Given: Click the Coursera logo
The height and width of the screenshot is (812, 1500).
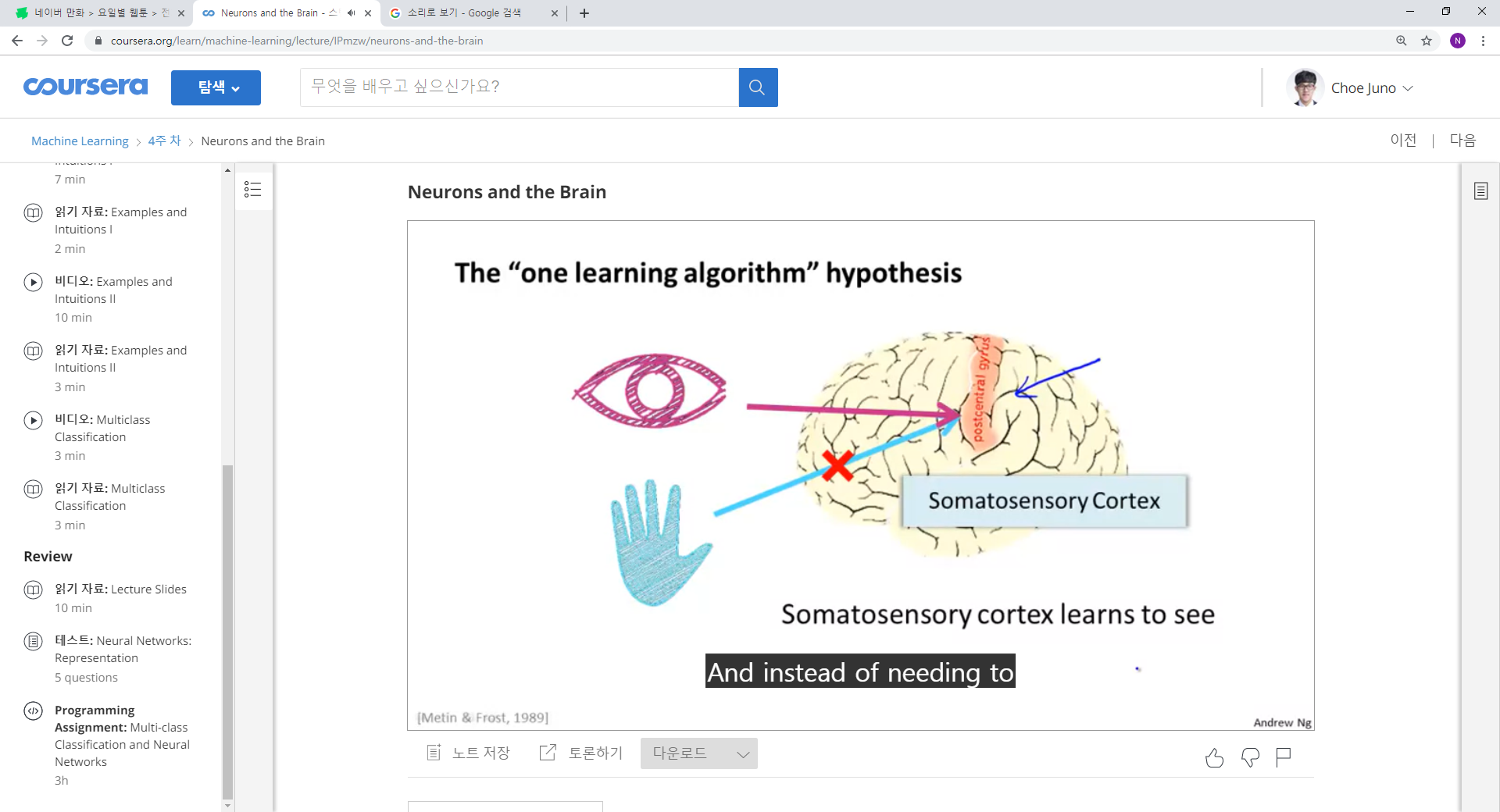Looking at the screenshot, I should pos(85,87).
